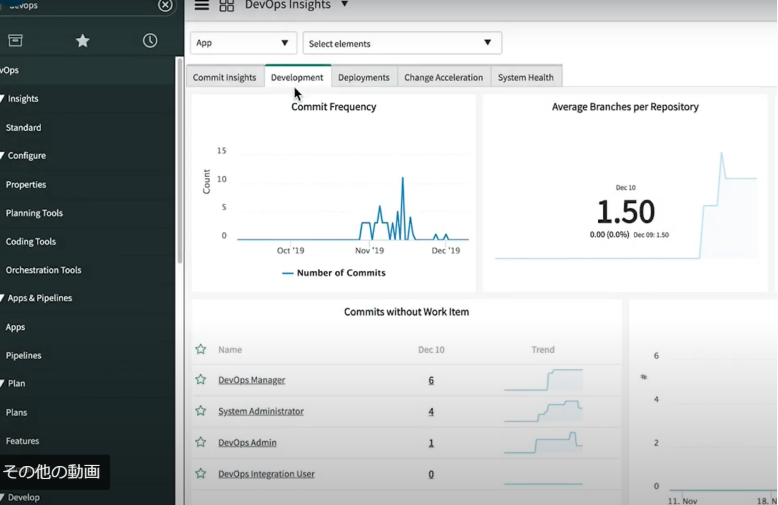Open the Change Acceleration tab

point(444,77)
